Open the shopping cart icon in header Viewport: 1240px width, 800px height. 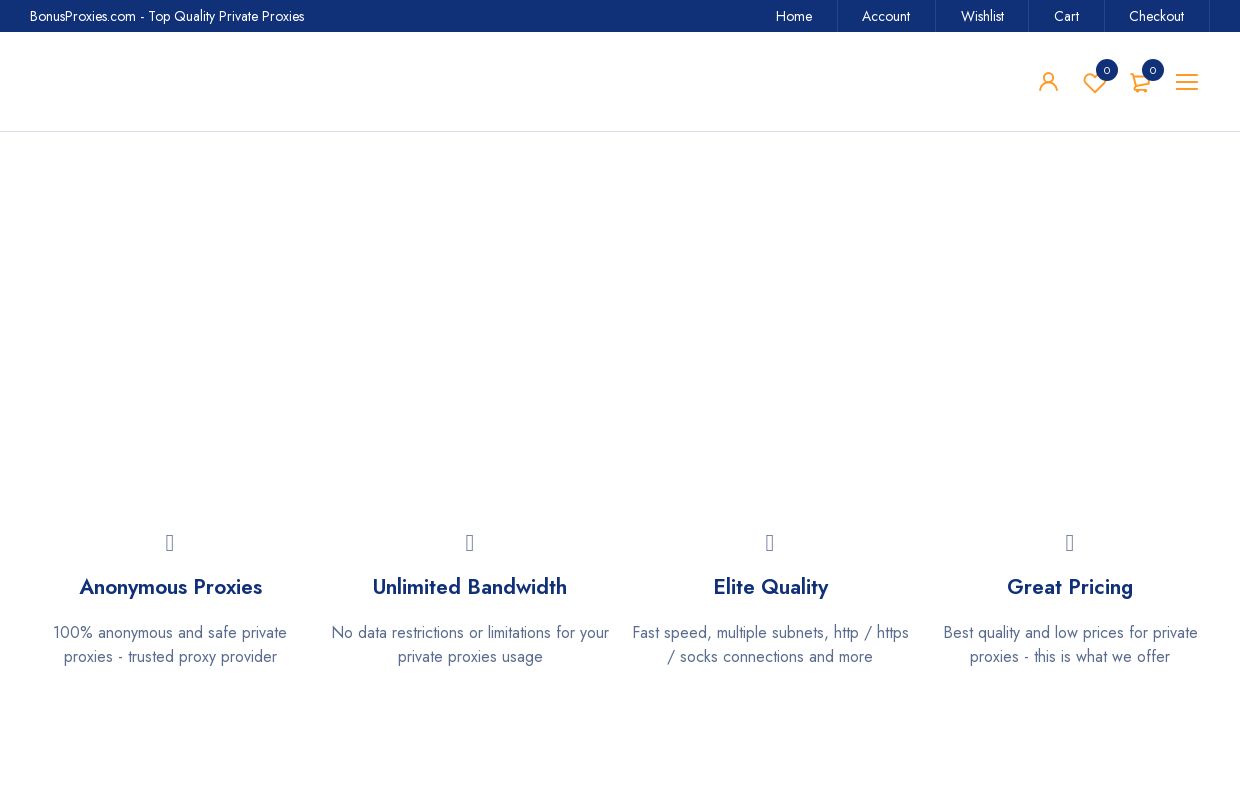[1141, 84]
